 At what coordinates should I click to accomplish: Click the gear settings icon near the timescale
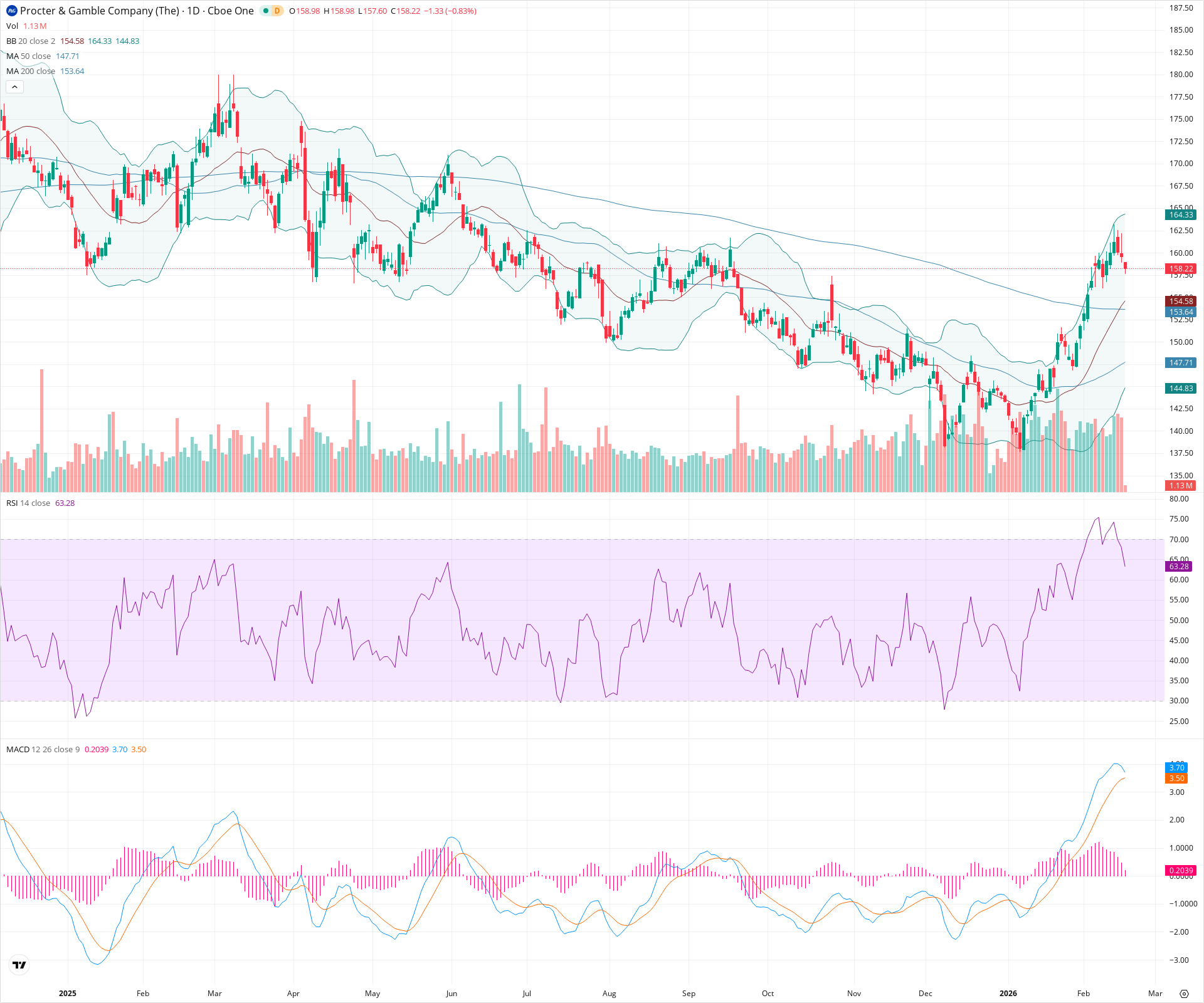click(x=1185, y=994)
